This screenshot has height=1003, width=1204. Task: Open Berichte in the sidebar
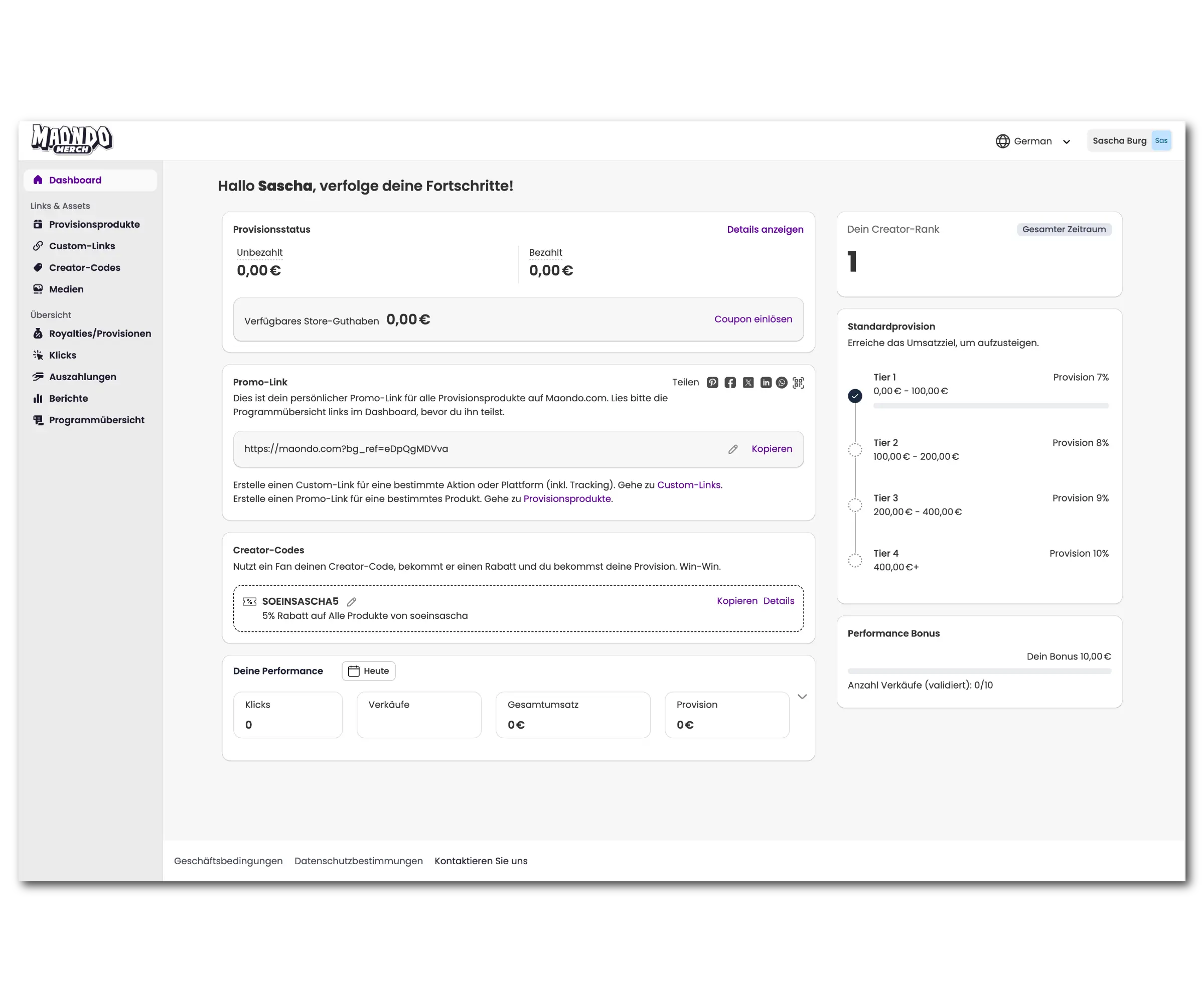pos(68,398)
